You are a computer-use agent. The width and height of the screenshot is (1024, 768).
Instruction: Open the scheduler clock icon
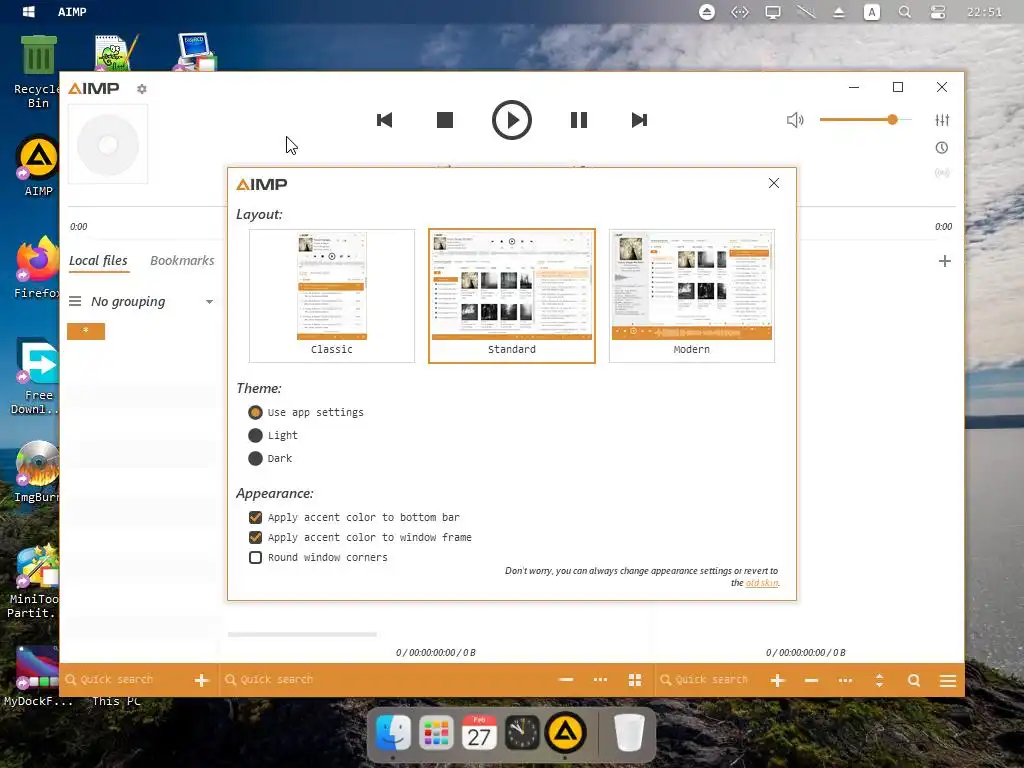942,148
